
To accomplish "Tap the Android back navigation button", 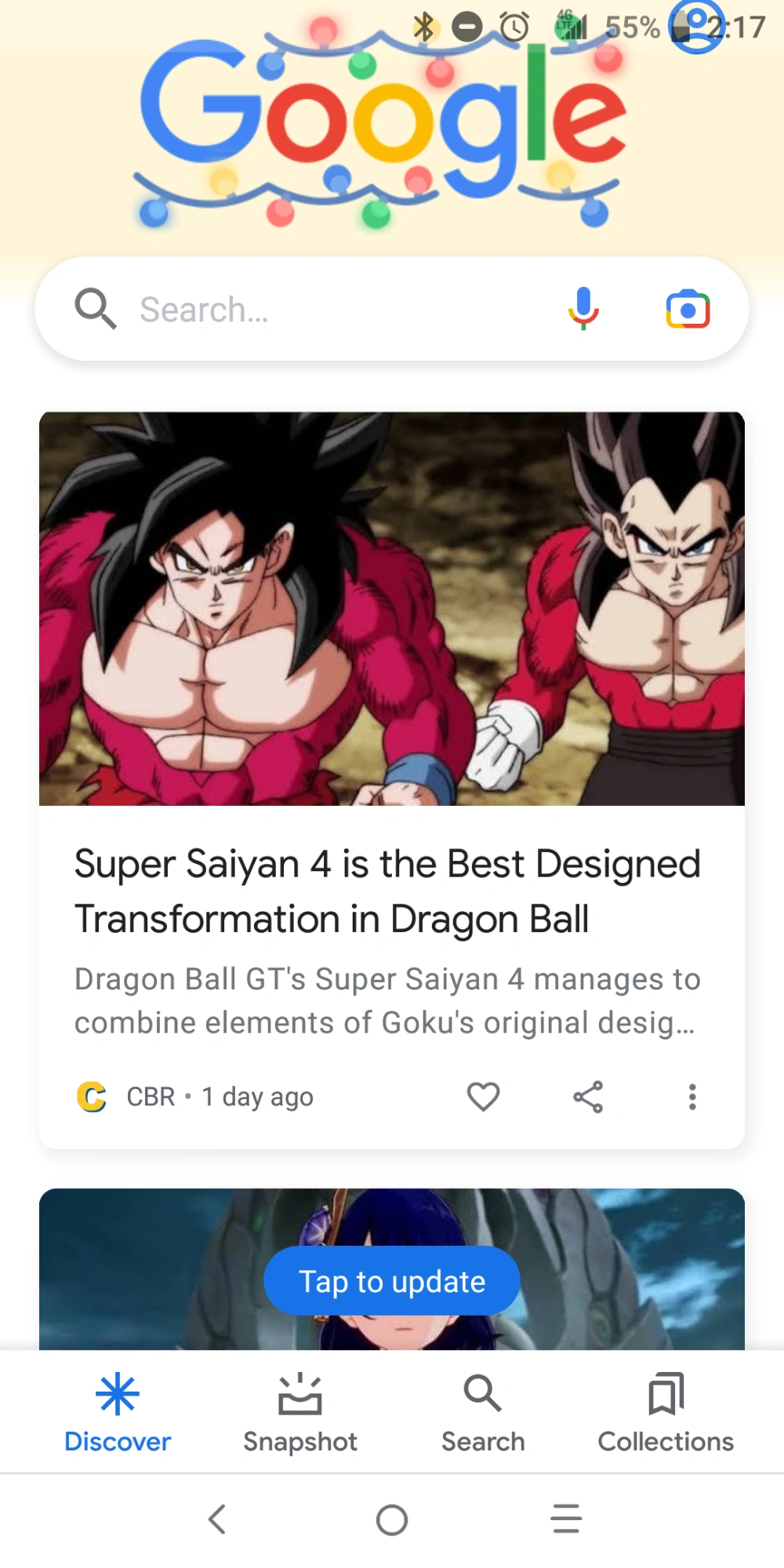I will (217, 1519).
